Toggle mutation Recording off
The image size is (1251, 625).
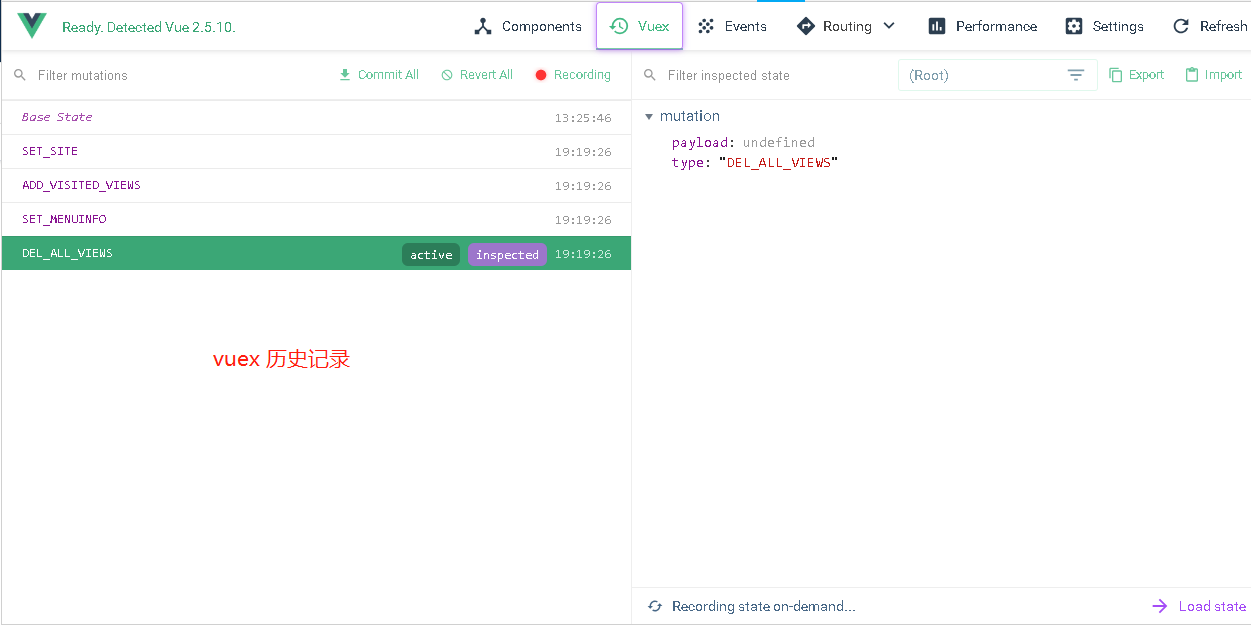[x=573, y=74]
